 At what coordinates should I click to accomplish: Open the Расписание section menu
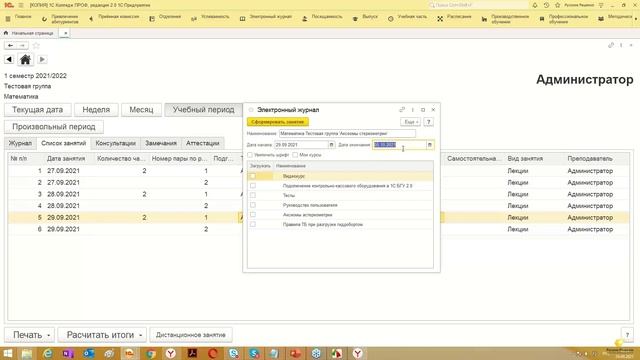[x=454, y=19]
